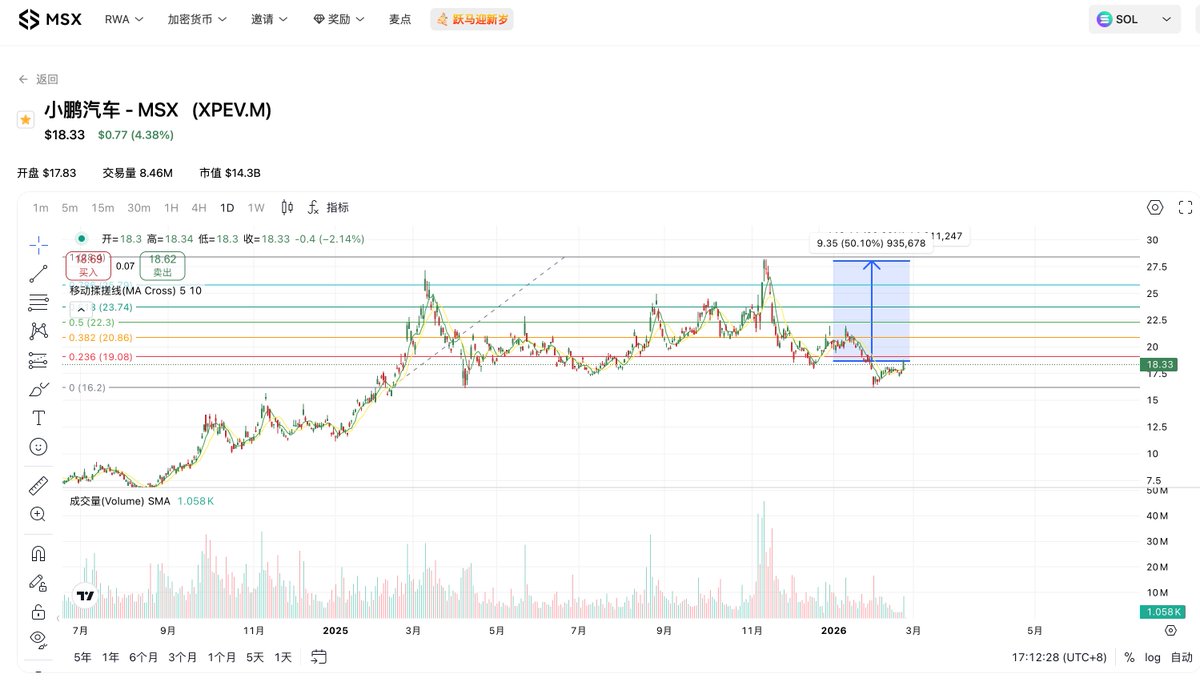Select the 30m timeframe

138,207
